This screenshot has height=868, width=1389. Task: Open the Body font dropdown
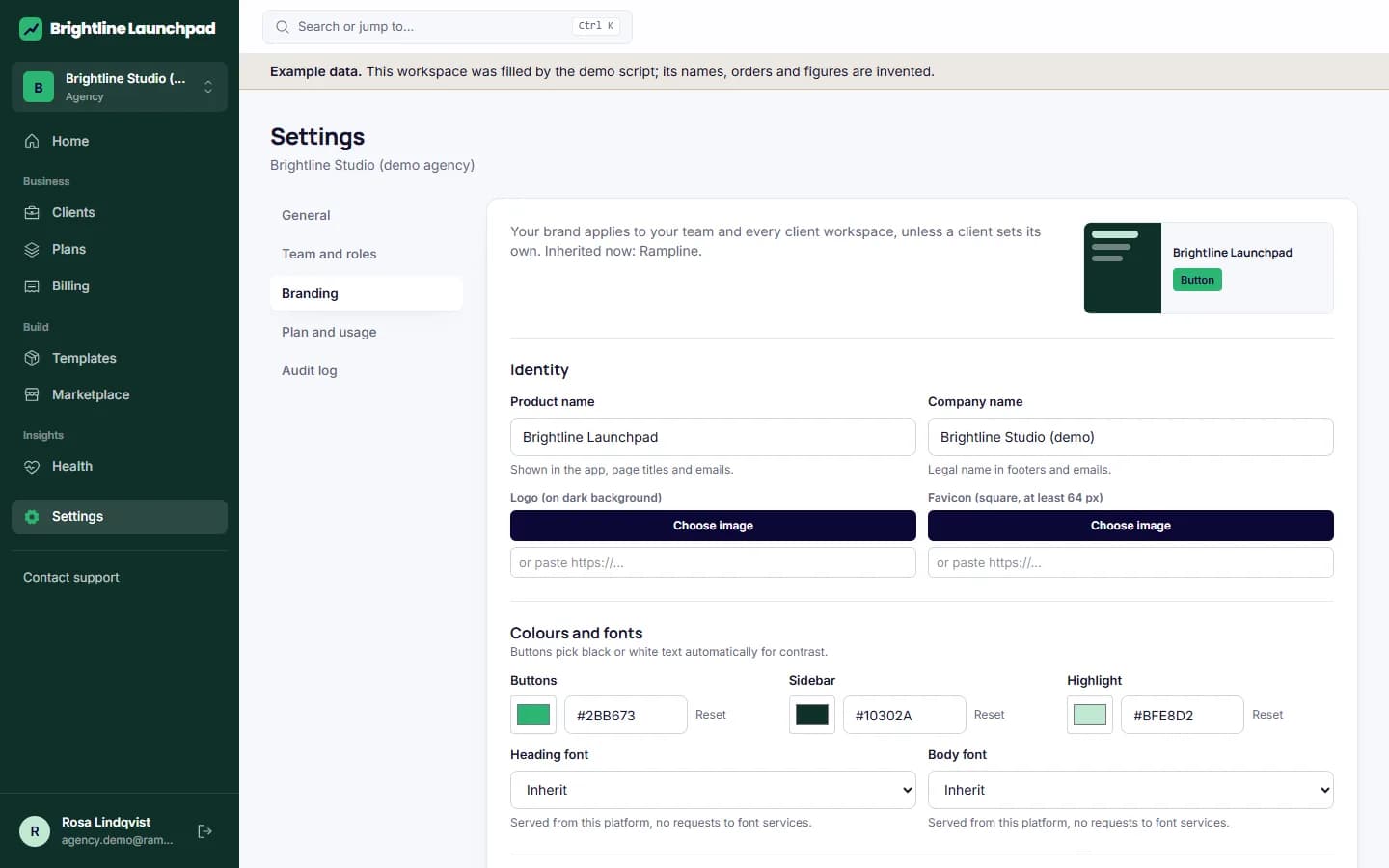pyautogui.click(x=1130, y=790)
